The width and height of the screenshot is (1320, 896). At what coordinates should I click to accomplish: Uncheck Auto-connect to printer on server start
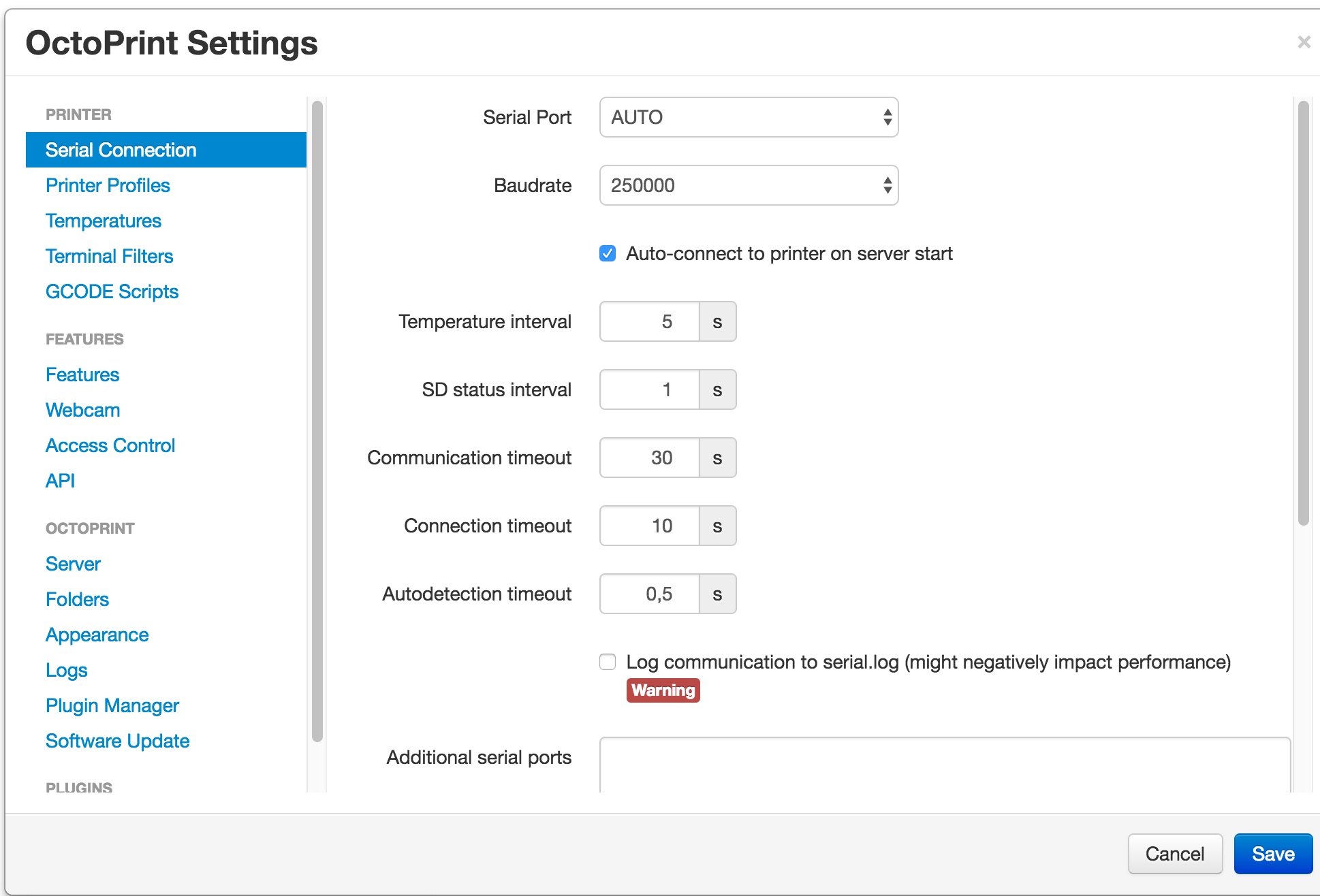click(x=608, y=253)
